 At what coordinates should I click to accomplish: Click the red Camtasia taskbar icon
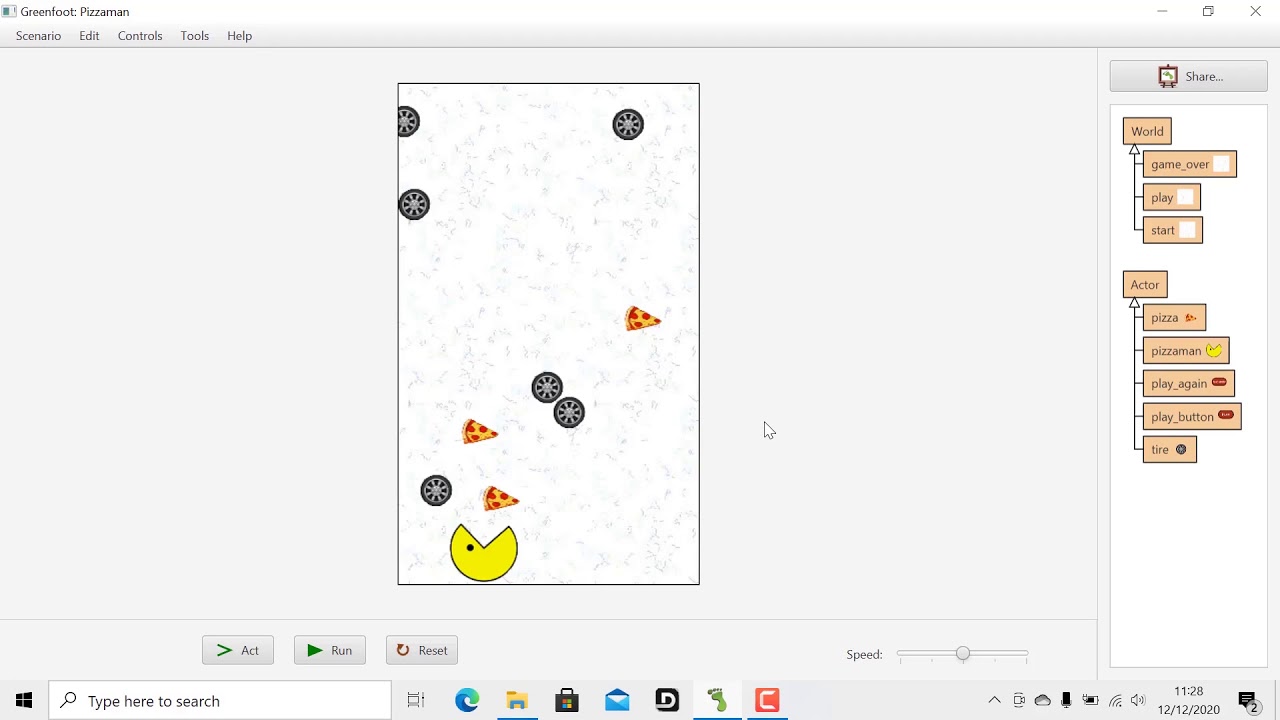click(x=767, y=701)
